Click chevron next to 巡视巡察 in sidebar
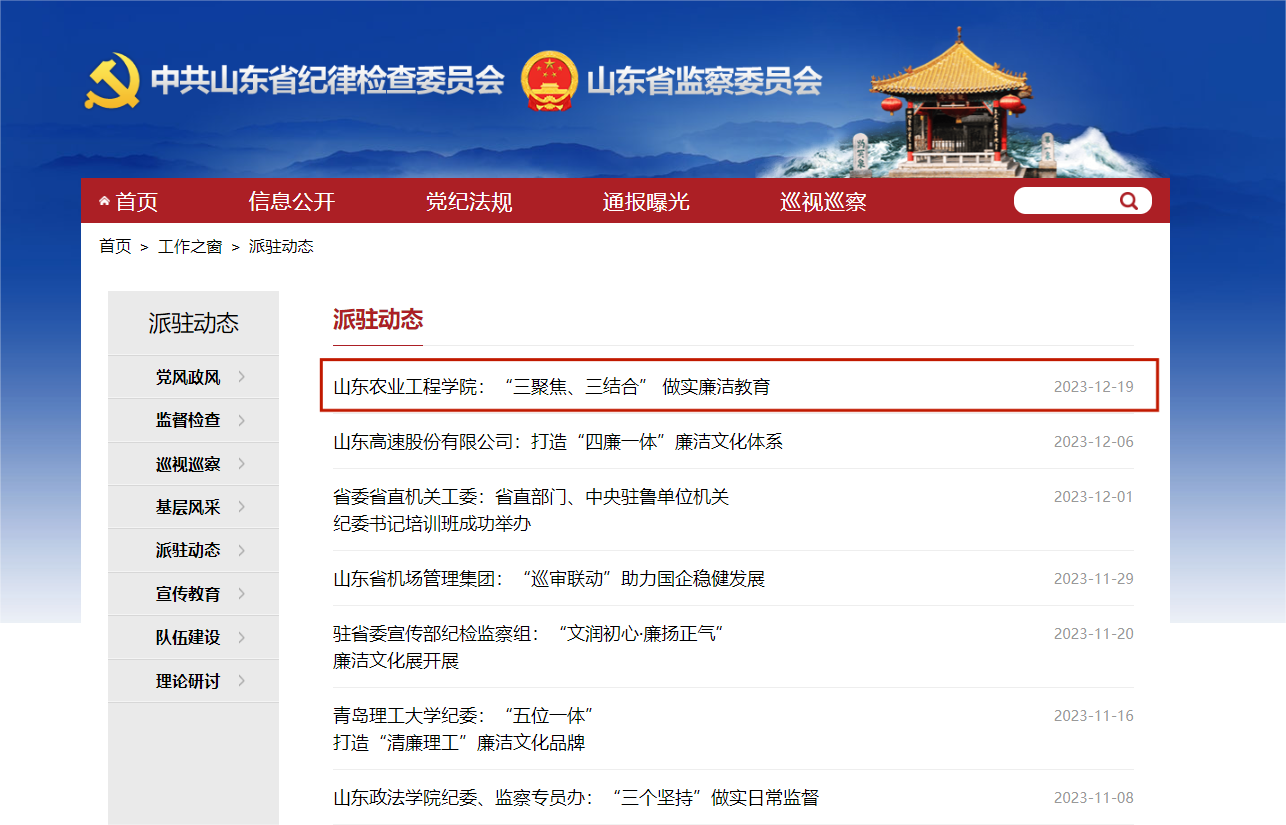The height and width of the screenshot is (825, 1286). pyautogui.click(x=241, y=464)
